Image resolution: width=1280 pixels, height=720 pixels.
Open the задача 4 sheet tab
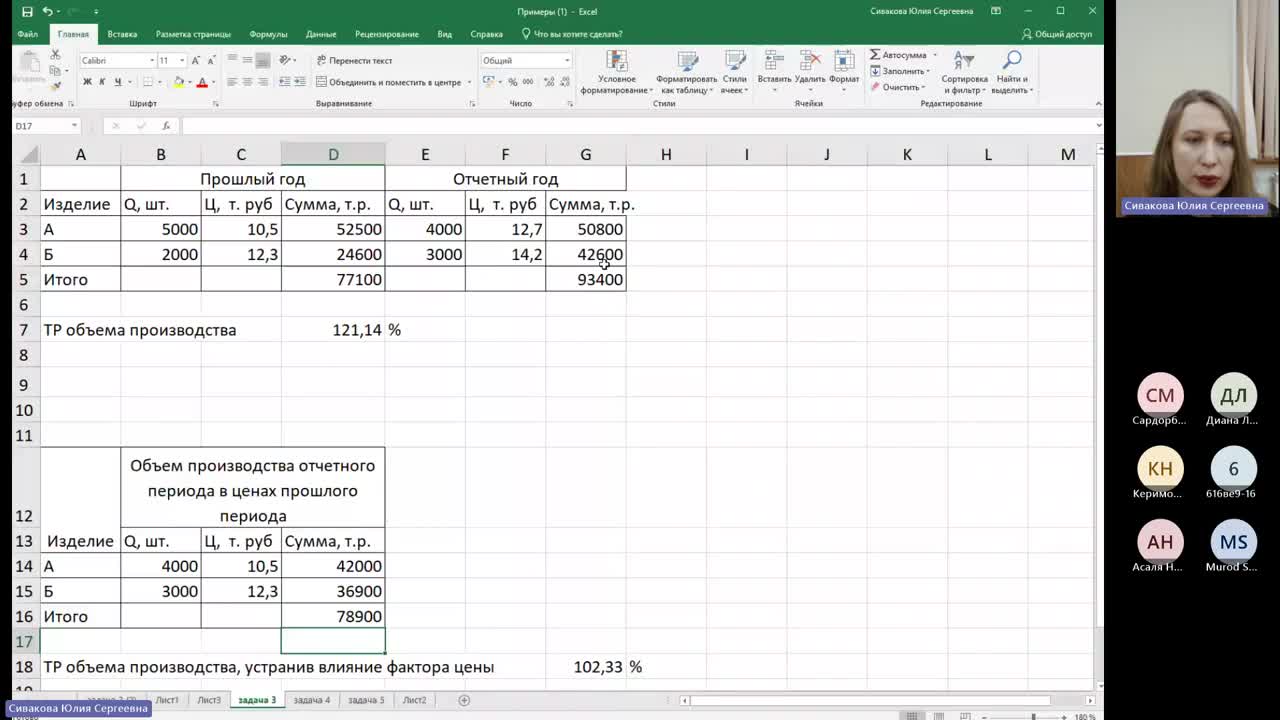tap(311, 700)
